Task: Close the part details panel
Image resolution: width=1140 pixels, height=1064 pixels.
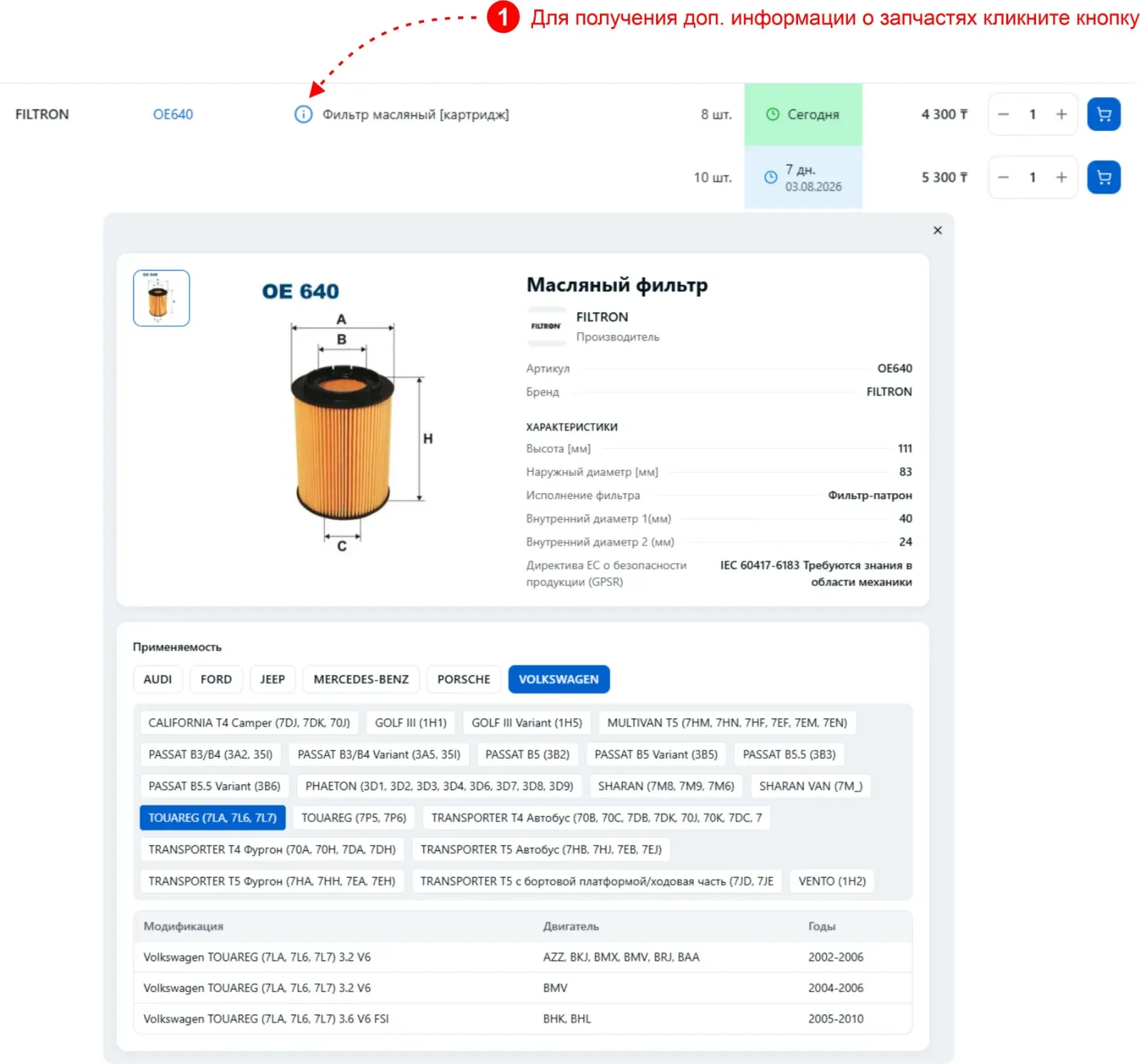Action: [938, 230]
